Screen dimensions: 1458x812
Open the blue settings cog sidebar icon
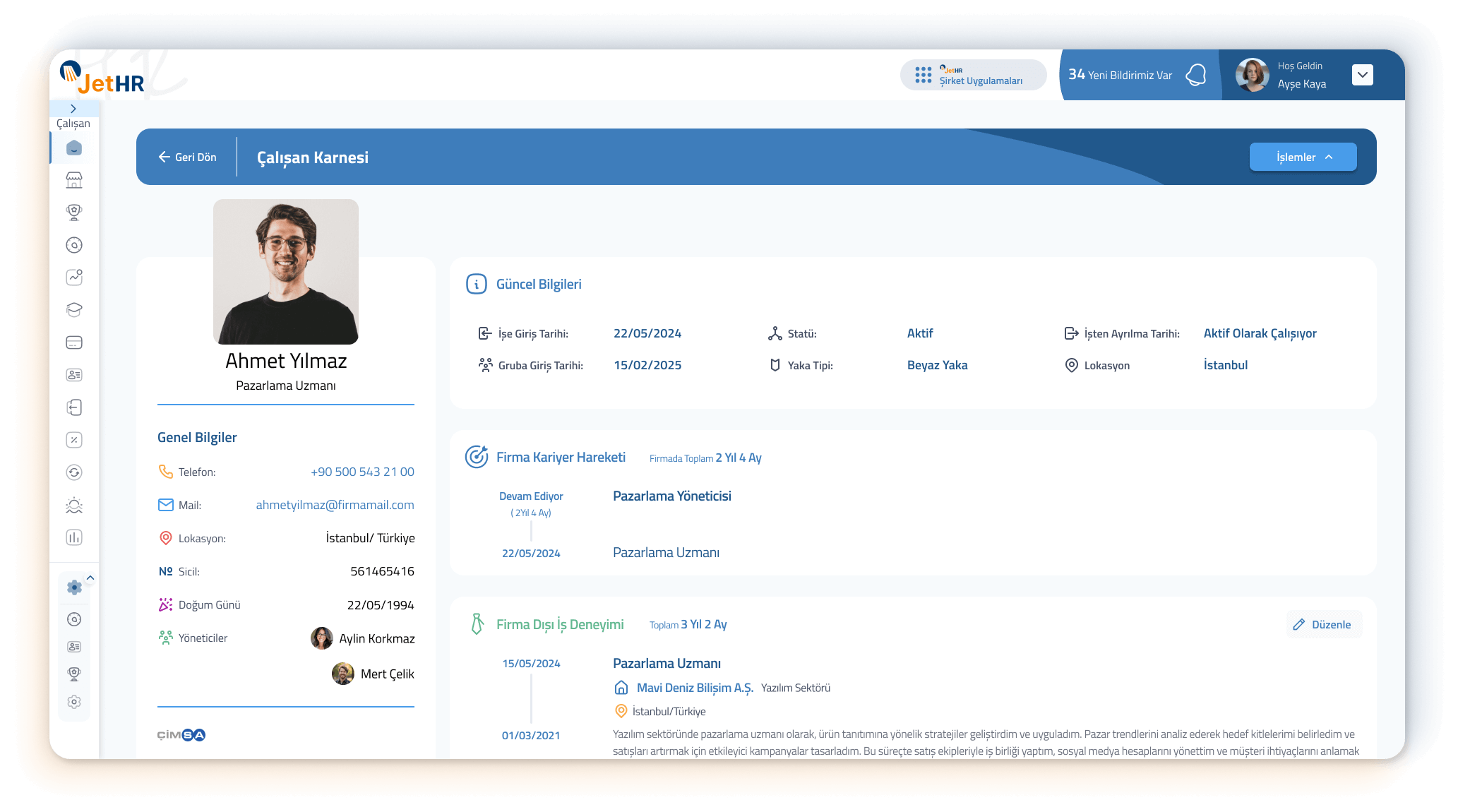[74, 587]
